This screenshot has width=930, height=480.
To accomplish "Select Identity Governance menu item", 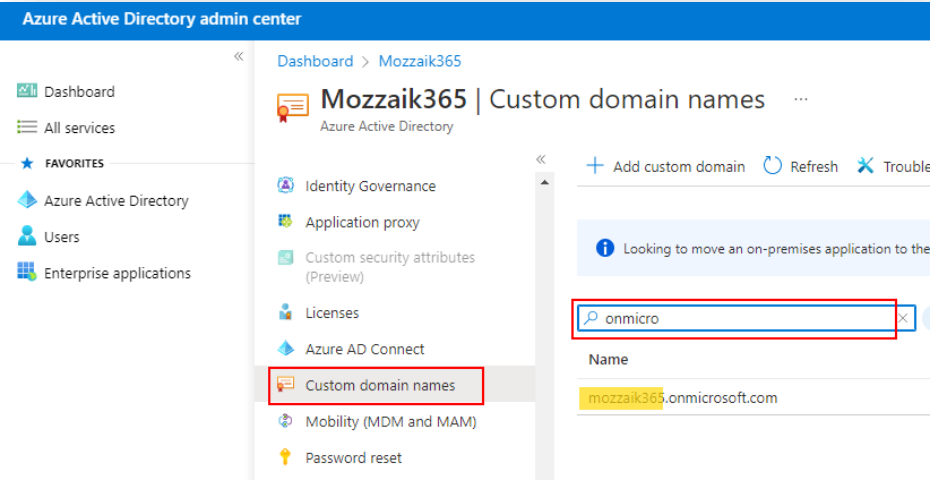I will (371, 186).
